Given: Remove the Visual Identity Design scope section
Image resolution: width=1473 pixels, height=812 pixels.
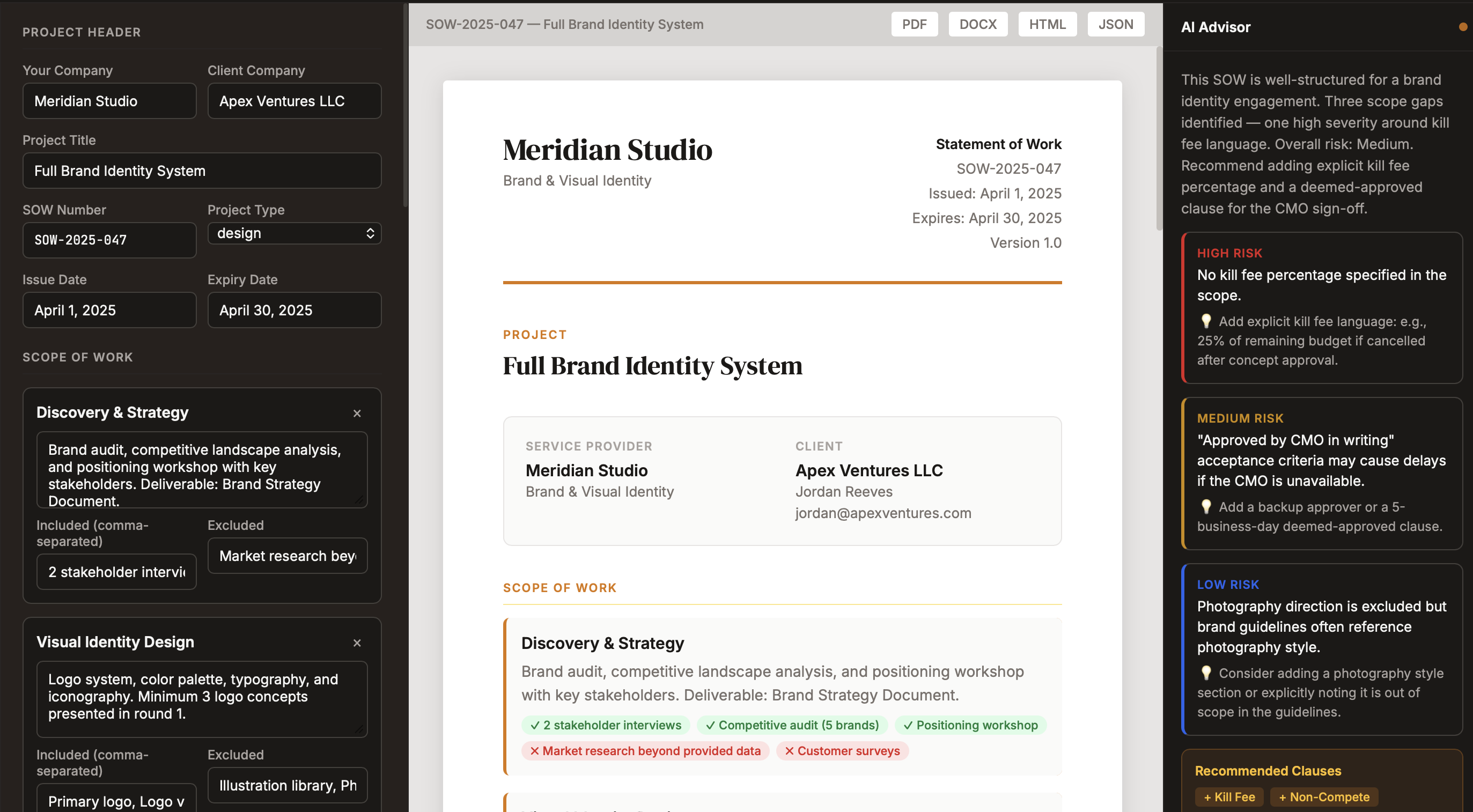Looking at the screenshot, I should [357, 643].
